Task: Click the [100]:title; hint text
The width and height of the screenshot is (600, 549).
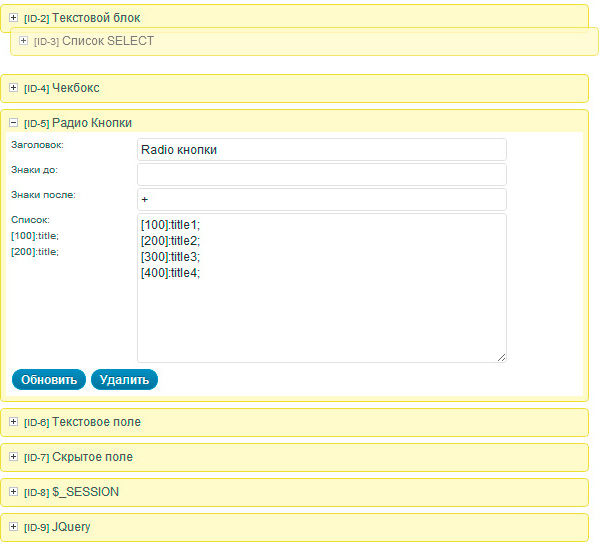Action: pos(35,236)
